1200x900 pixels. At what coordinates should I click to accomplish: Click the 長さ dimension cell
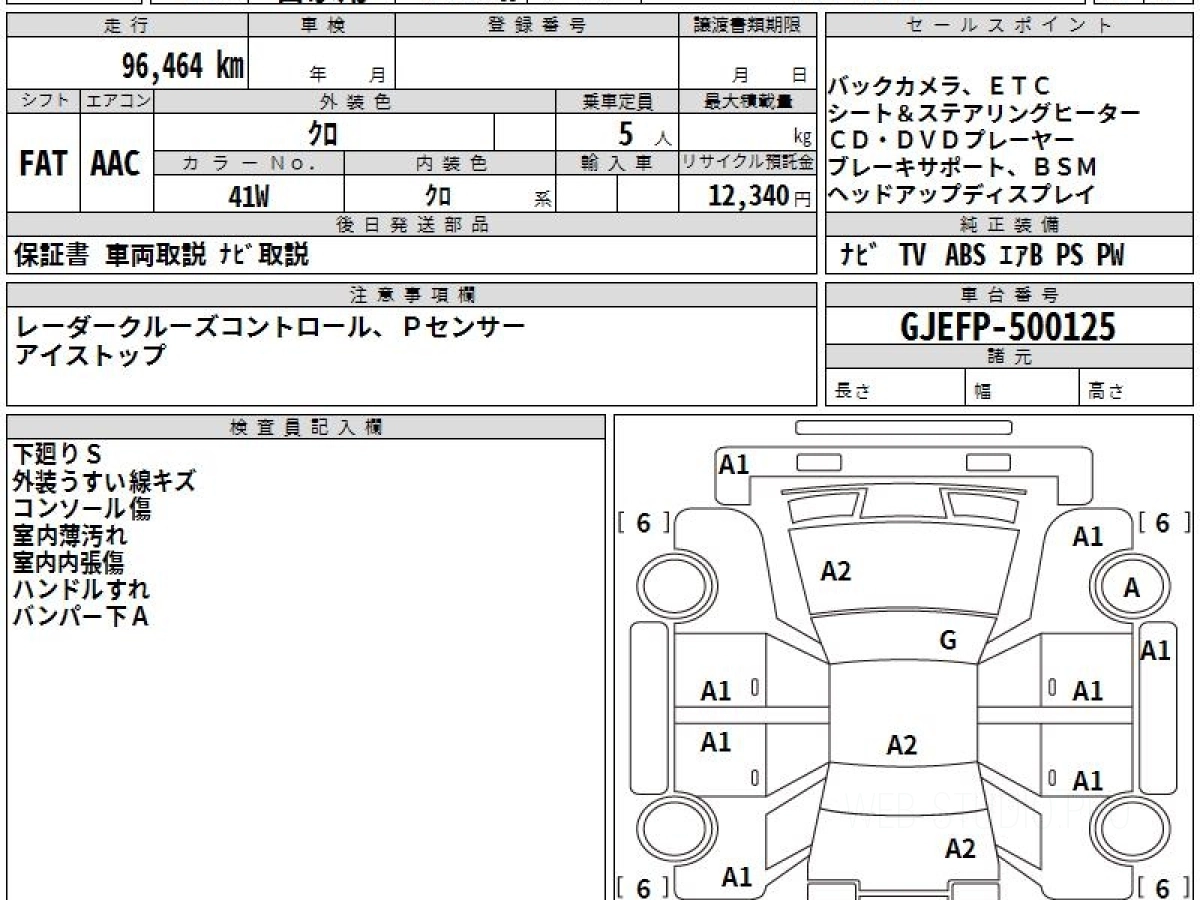point(895,388)
